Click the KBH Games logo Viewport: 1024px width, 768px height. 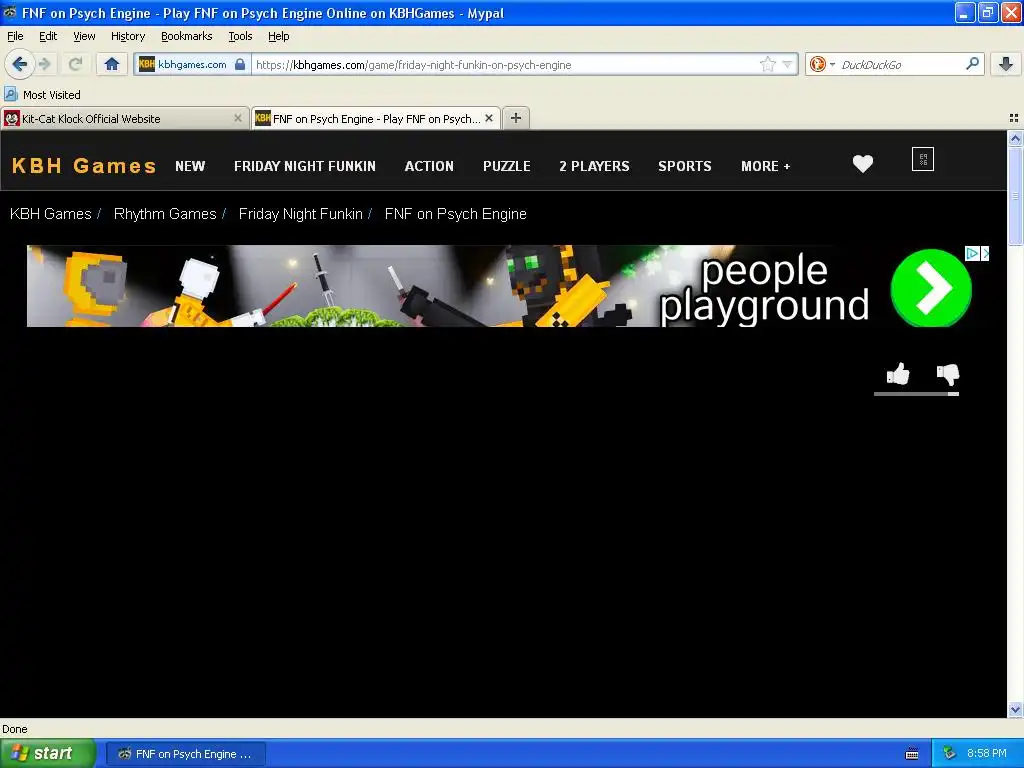pyautogui.click(x=84, y=166)
